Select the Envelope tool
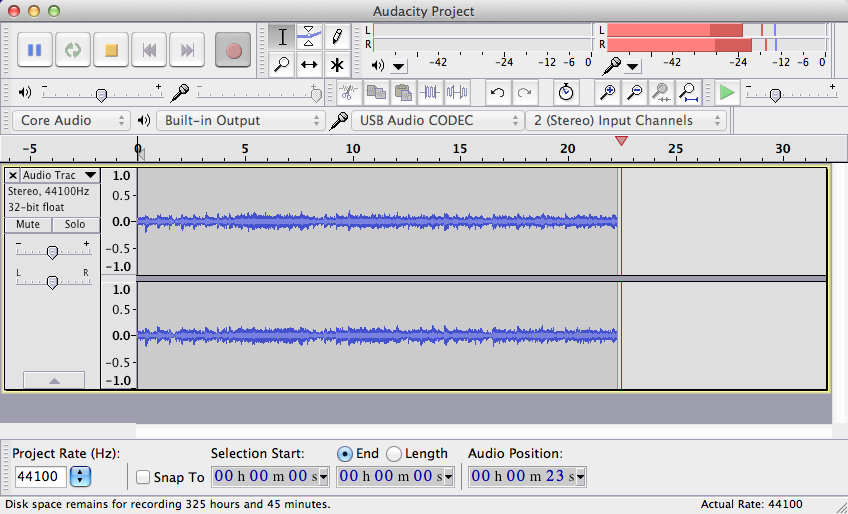 tap(310, 37)
